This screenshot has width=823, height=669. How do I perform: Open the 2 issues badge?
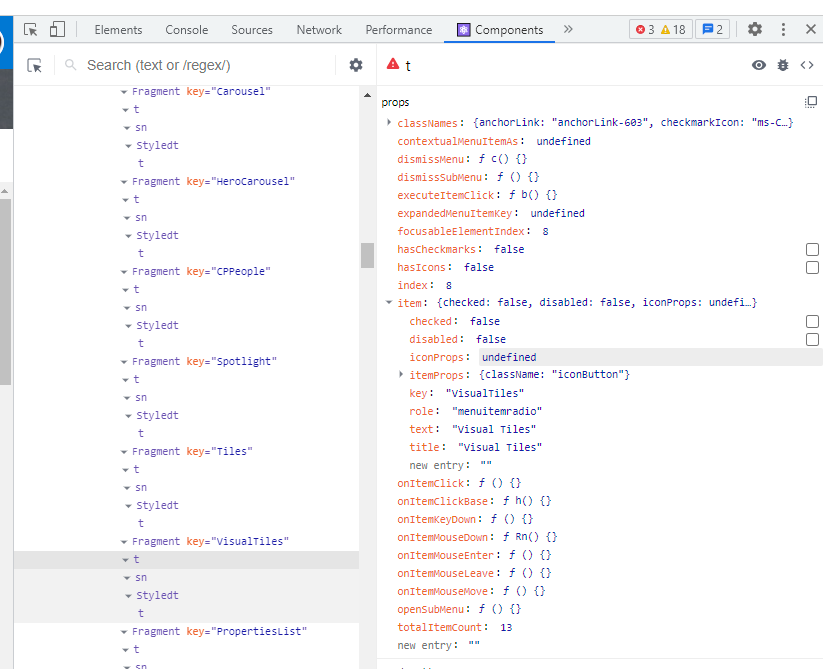pyautogui.click(x=711, y=29)
